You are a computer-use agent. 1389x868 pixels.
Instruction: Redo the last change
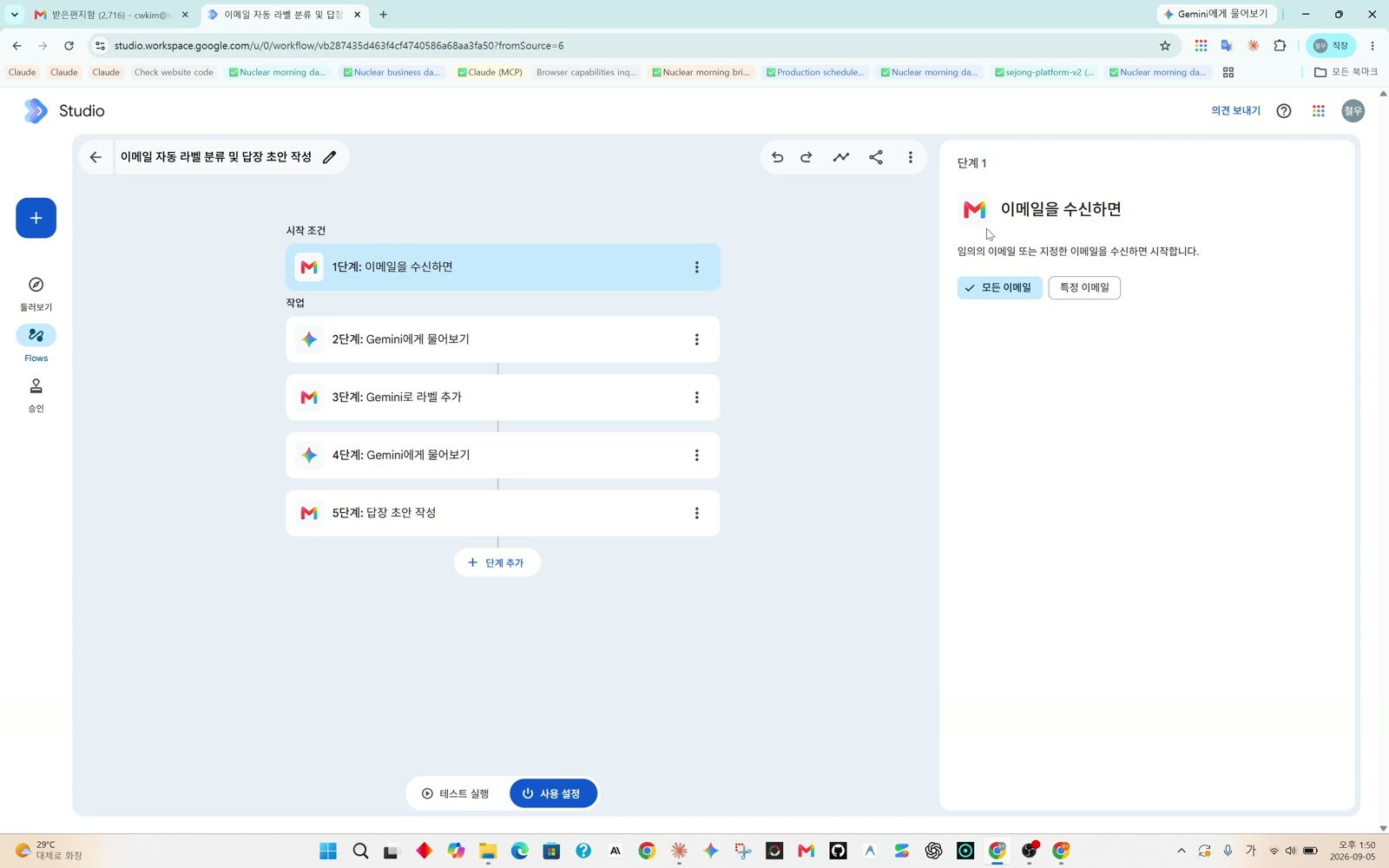[x=806, y=157]
